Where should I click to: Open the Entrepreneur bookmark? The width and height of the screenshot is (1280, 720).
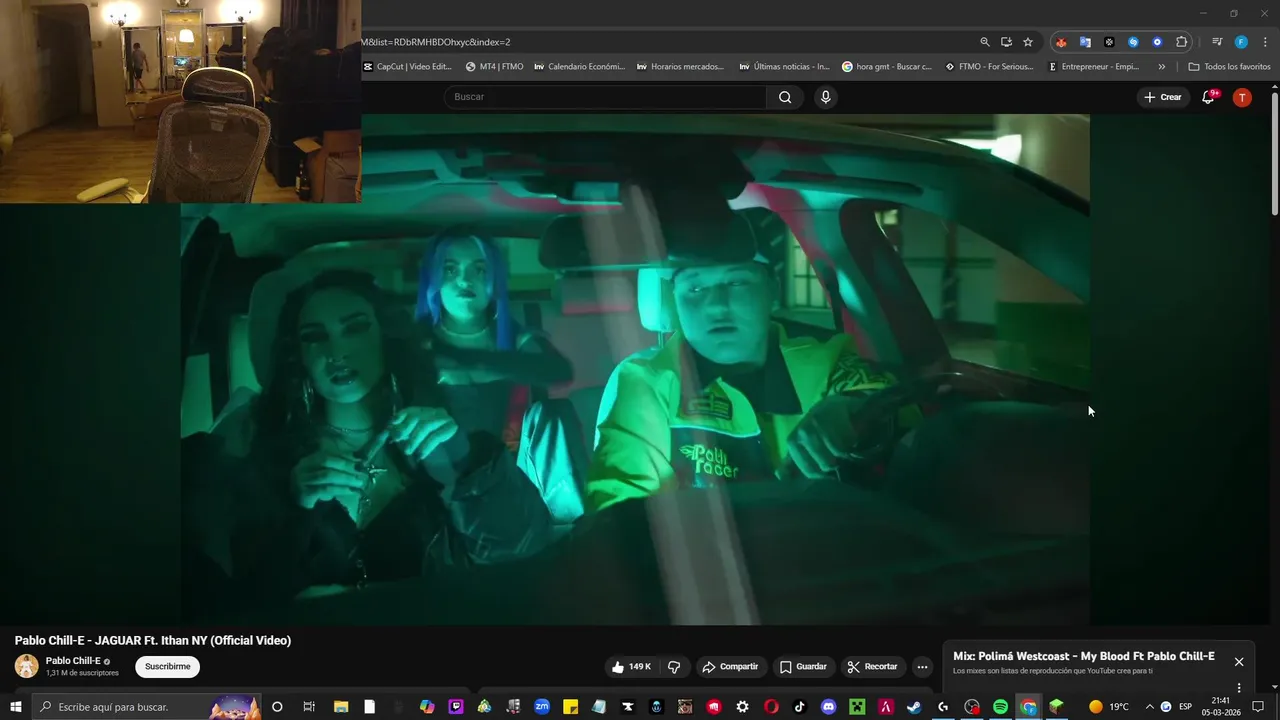[1093, 67]
